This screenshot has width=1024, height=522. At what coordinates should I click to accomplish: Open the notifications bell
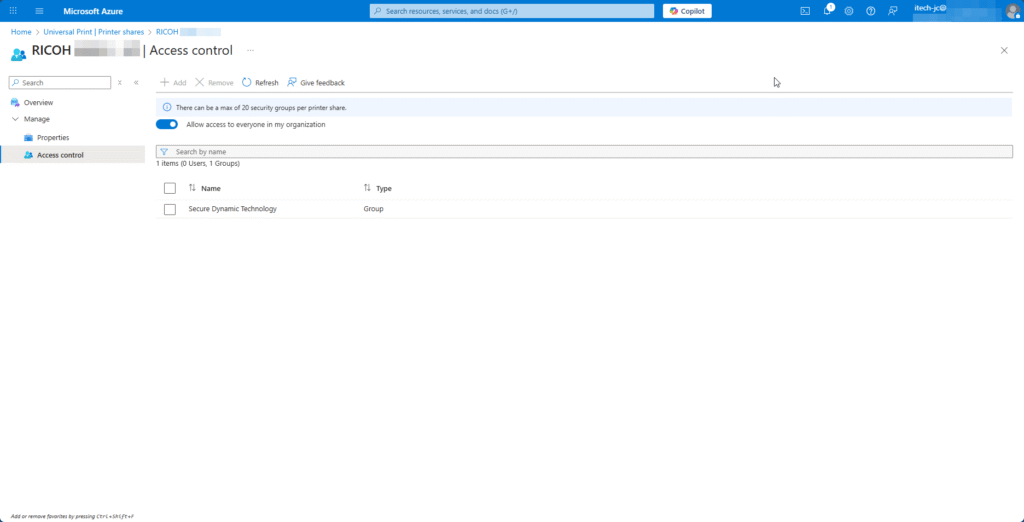(x=827, y=11)
